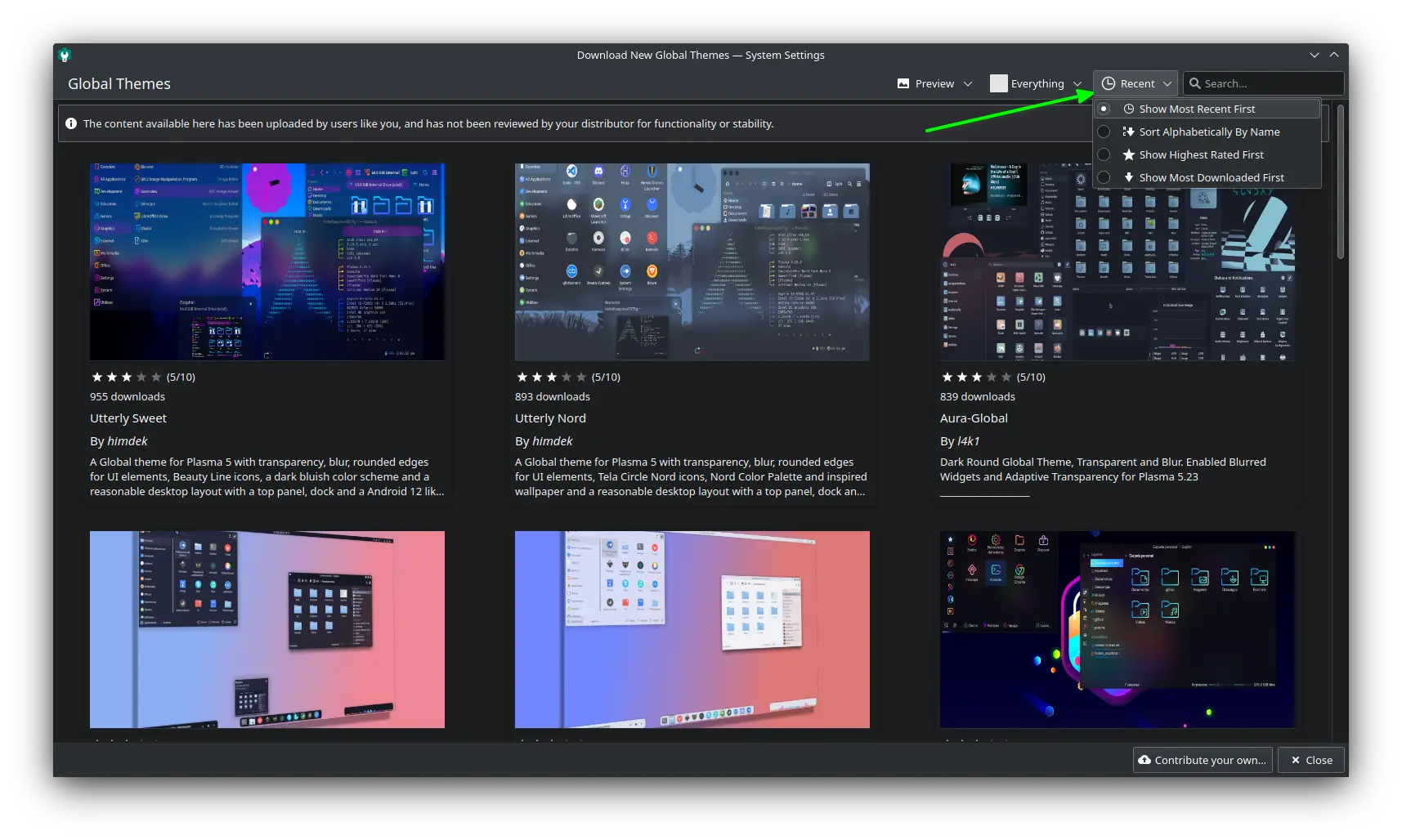Open the dark gradient theme thumbnail in second row
This screenshot has height=840, width=1402.
pyautogui.click(x=267, y=629)
